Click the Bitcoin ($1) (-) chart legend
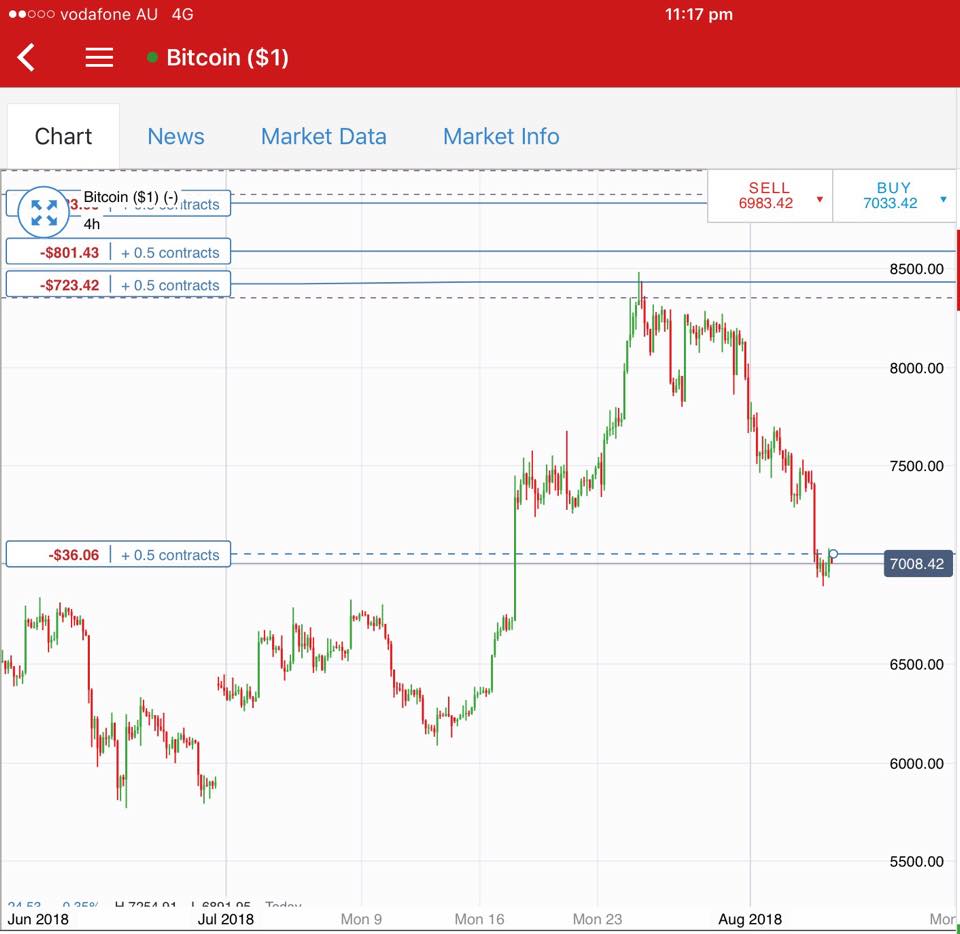Screen dimensions: 960x934 pos(130,197)
